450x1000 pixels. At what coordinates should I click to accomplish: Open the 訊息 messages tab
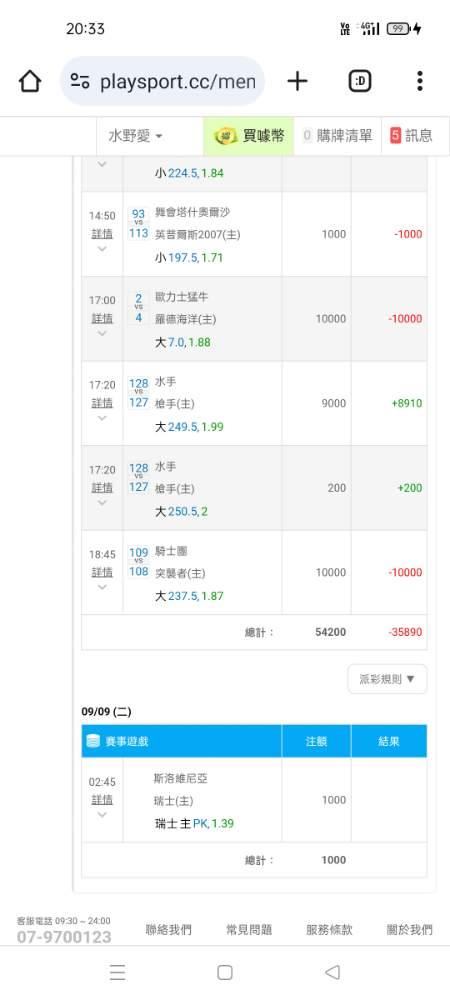(411, 136)
